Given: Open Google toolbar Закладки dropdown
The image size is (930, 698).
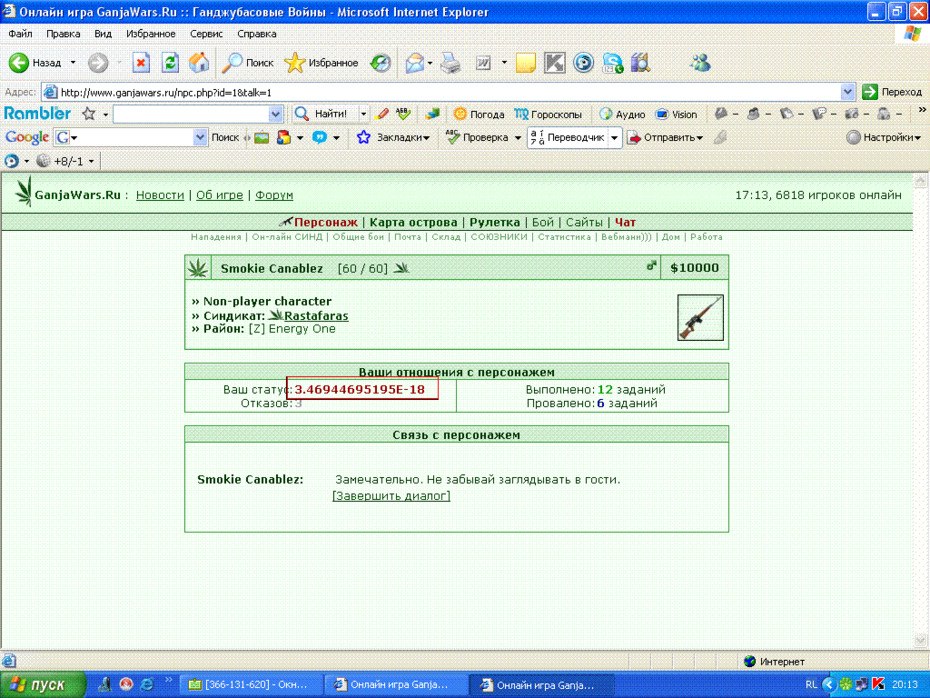Looking at the screenshot, I should (393, 138).
